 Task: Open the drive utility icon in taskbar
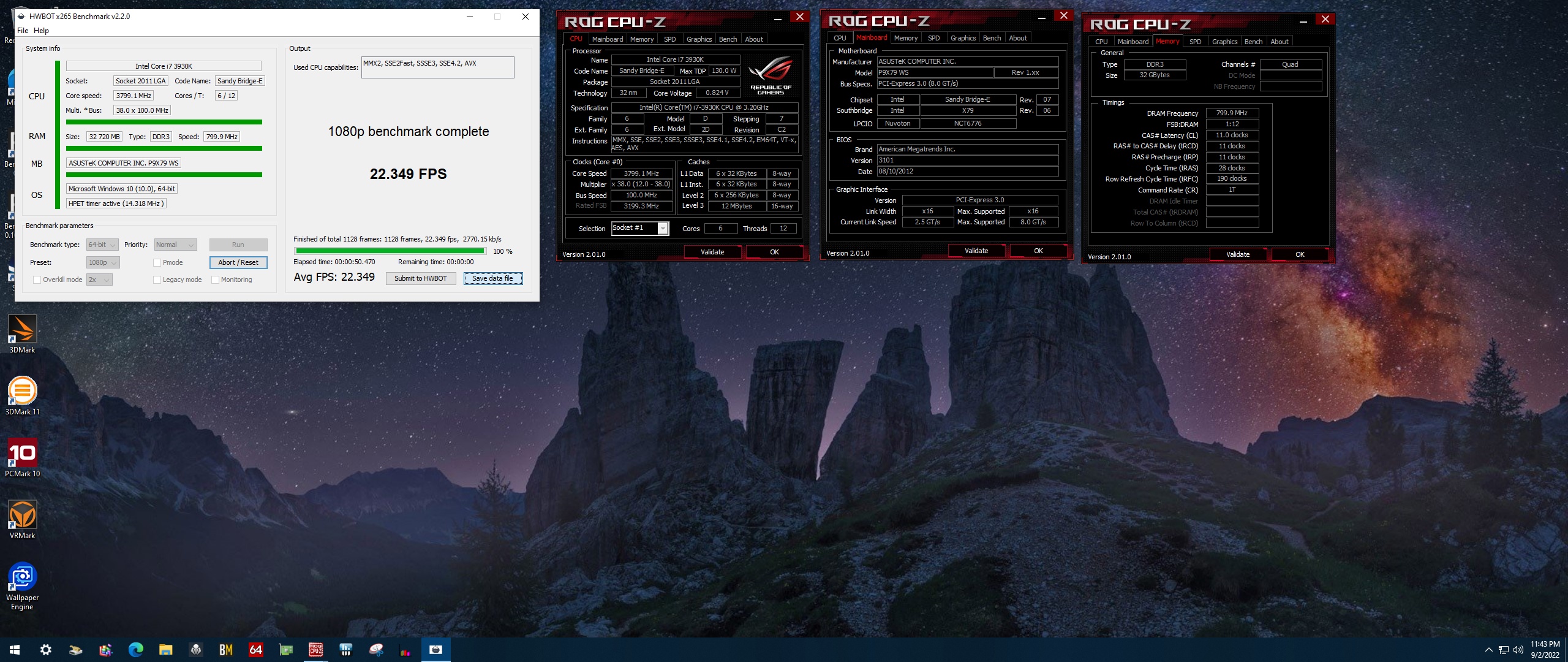coord(75,650)
